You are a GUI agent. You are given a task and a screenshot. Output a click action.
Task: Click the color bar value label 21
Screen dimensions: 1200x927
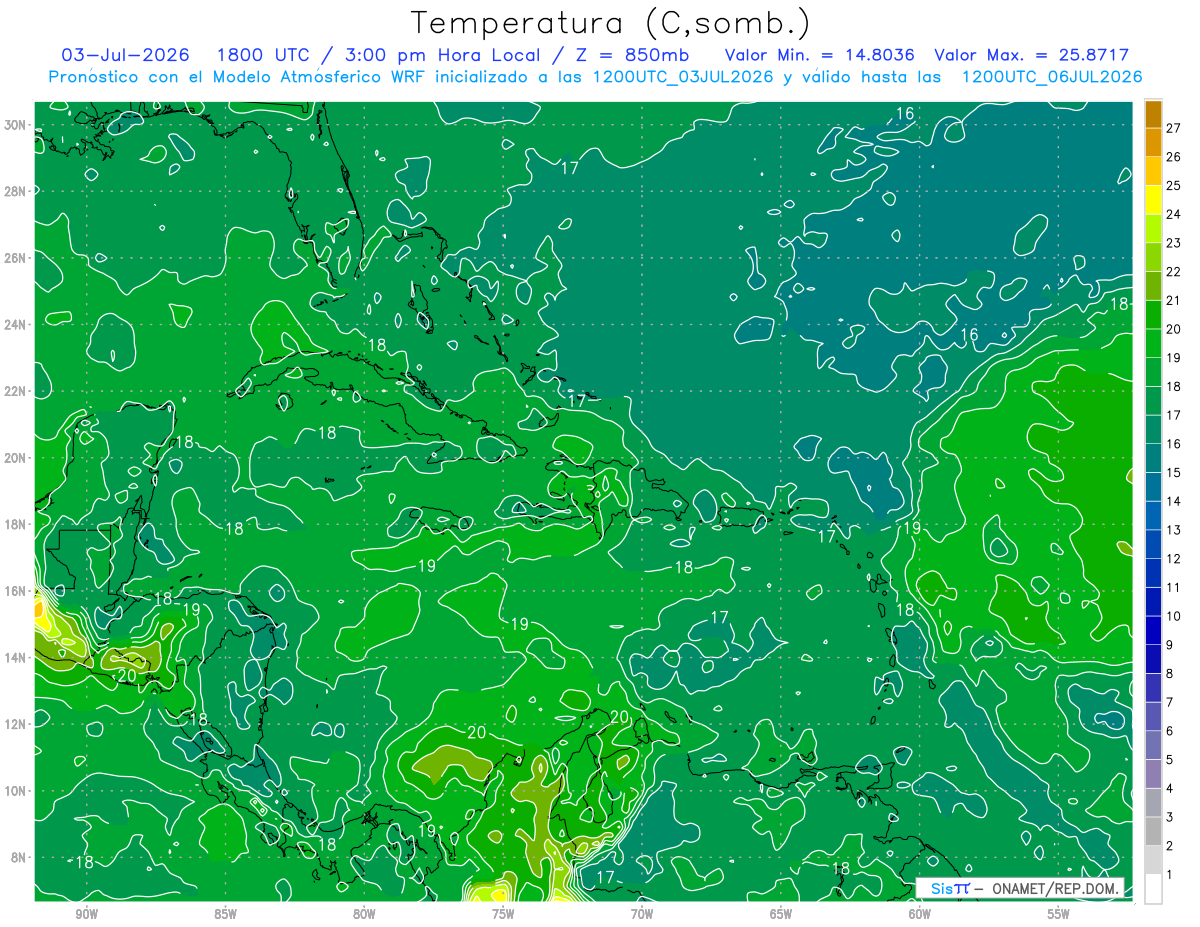(1174, 300)
